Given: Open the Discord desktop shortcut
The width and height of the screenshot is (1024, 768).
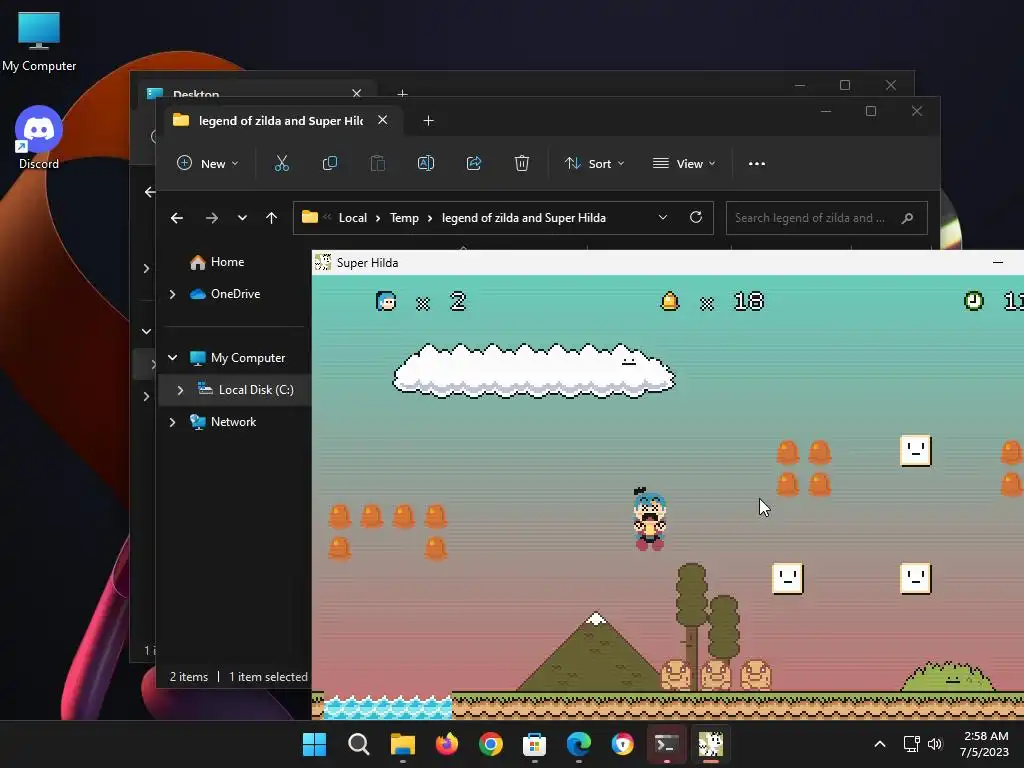Looking at the screenshot, I should click(x=39, y=138).
